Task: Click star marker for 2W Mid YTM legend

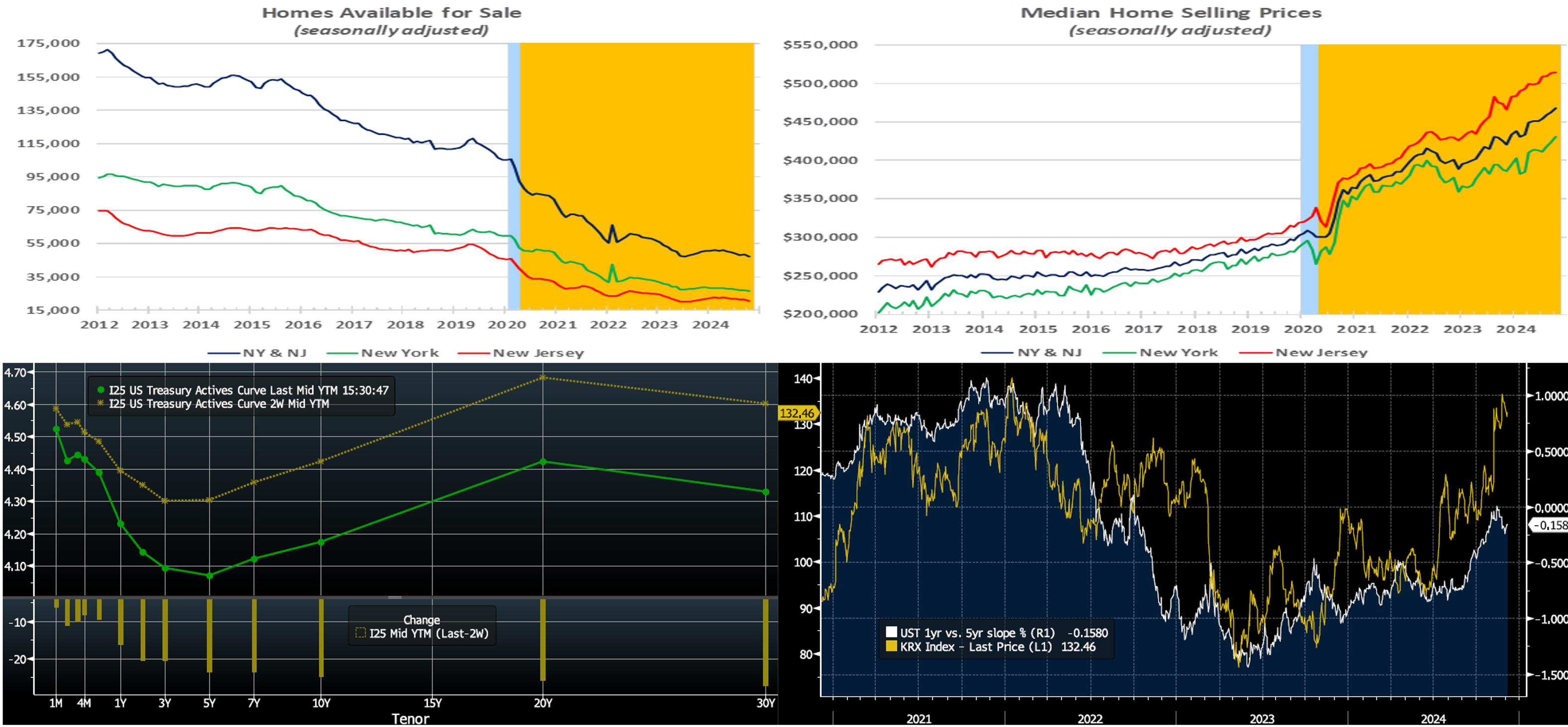Action: [x=100, y=404]
